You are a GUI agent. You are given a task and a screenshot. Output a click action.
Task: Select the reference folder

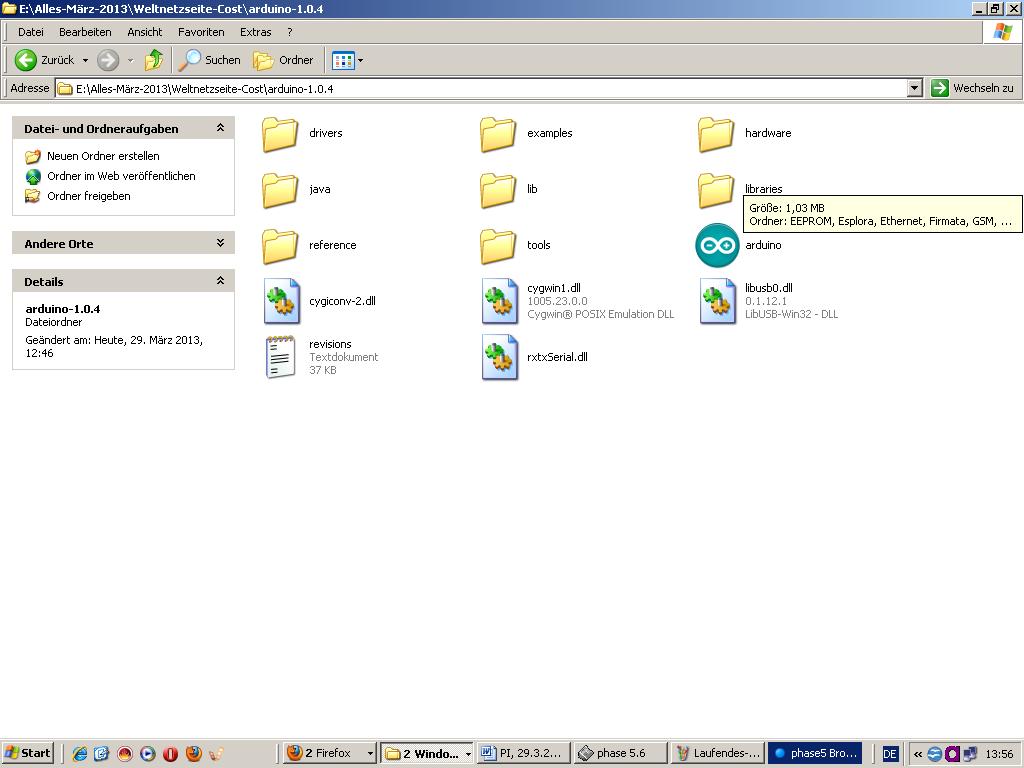point(309,246)
